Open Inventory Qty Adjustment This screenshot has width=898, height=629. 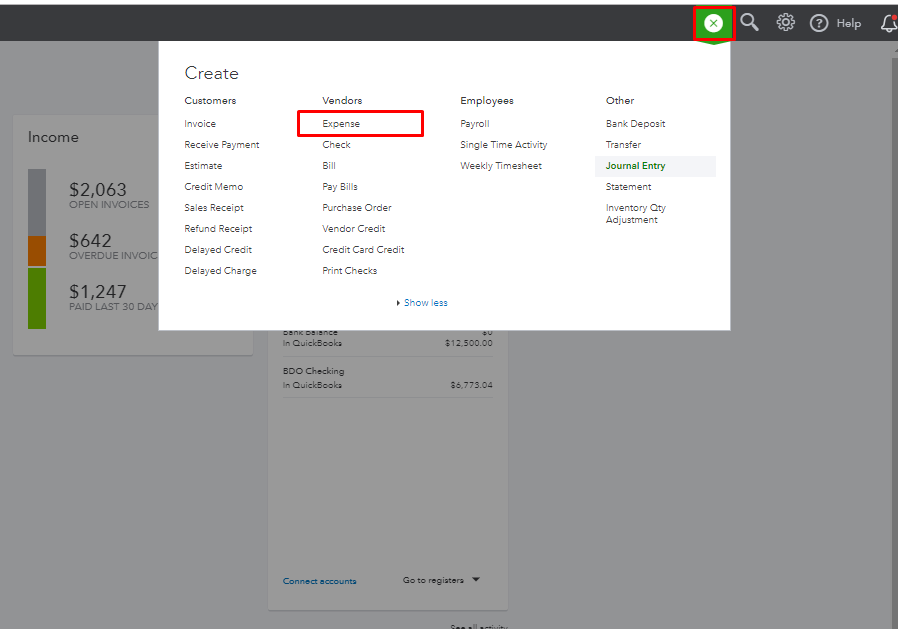pyautogui.click(x=635, y=214)
